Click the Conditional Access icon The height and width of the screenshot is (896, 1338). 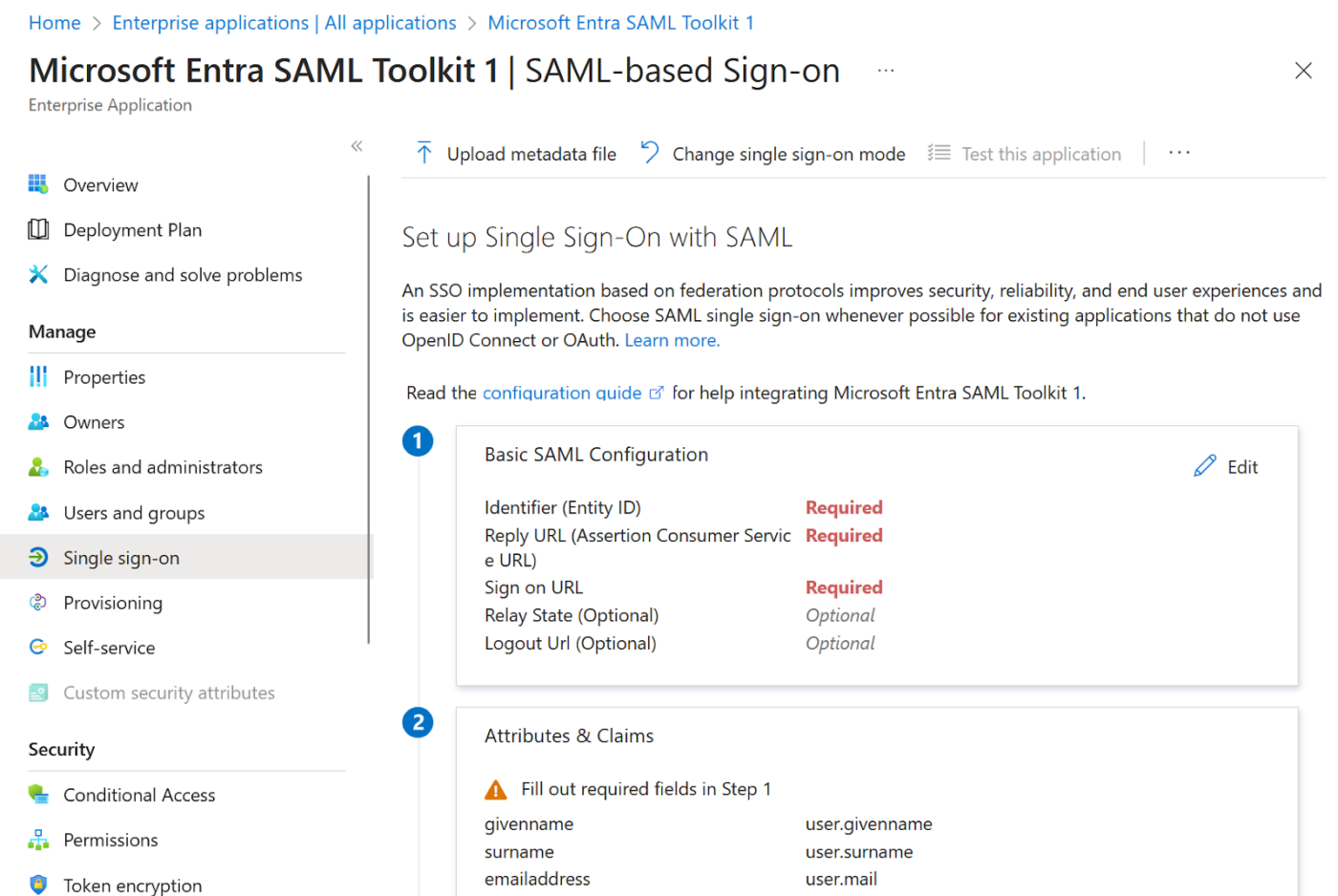pos(38,794)
